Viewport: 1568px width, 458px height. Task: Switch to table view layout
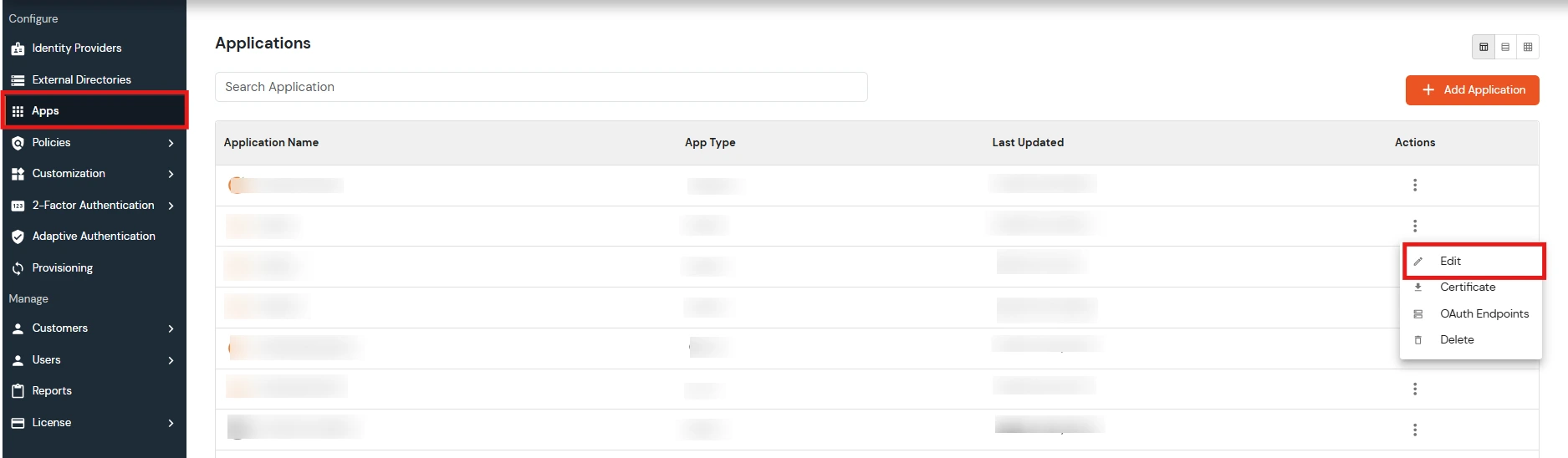[1484, 47]
